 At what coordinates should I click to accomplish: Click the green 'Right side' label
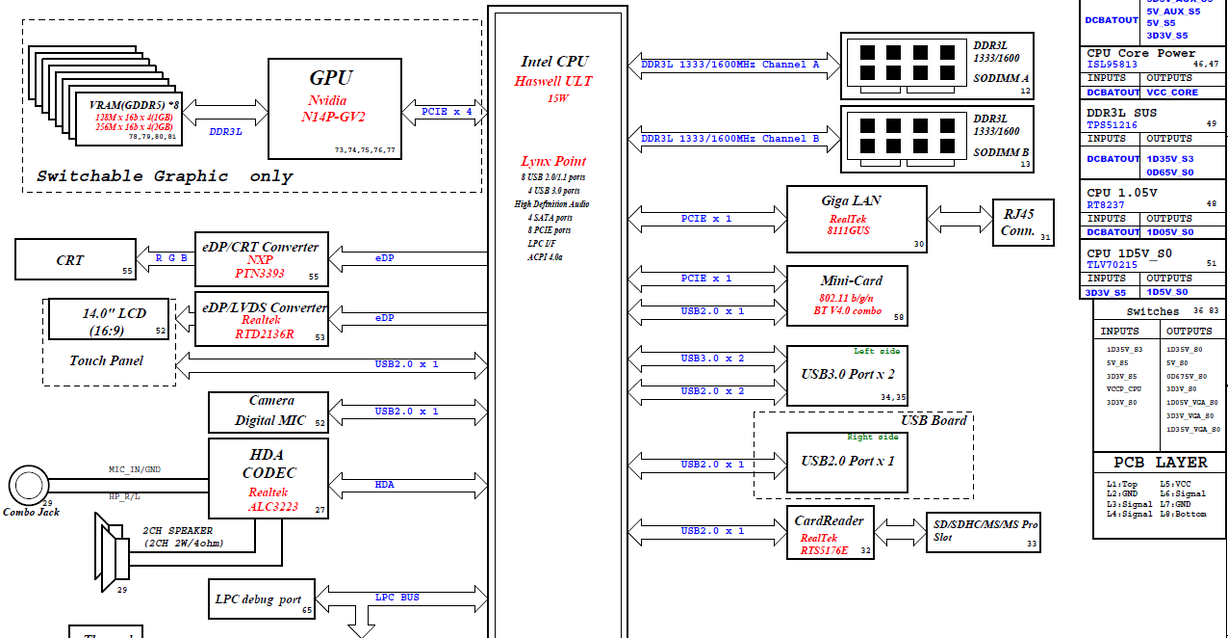pyautogui.click(x=873, y=437)
